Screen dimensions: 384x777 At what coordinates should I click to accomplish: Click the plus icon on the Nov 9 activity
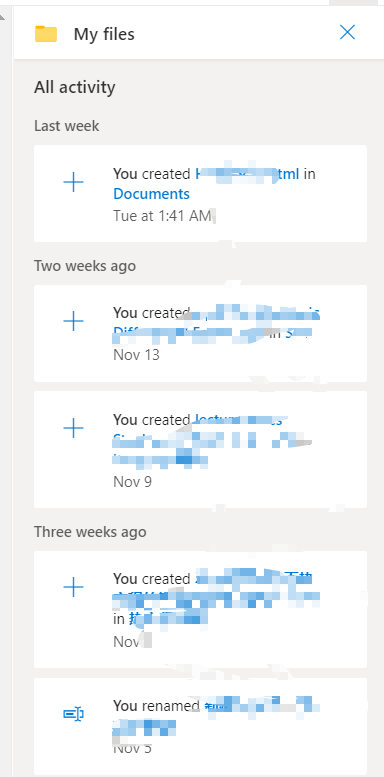coord(73,428)
